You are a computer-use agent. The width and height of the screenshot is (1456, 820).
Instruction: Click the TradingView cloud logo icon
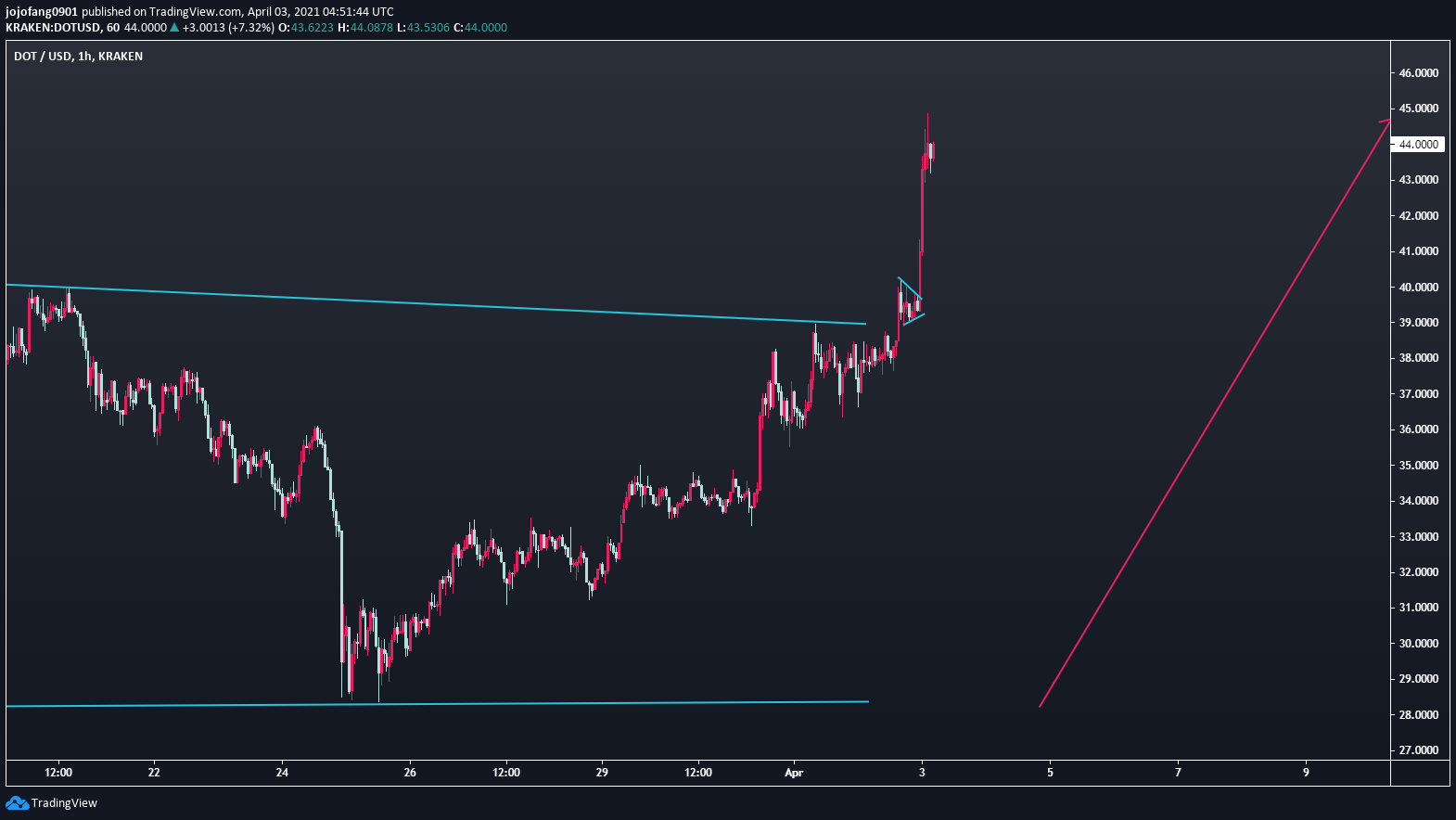[17, 803]
